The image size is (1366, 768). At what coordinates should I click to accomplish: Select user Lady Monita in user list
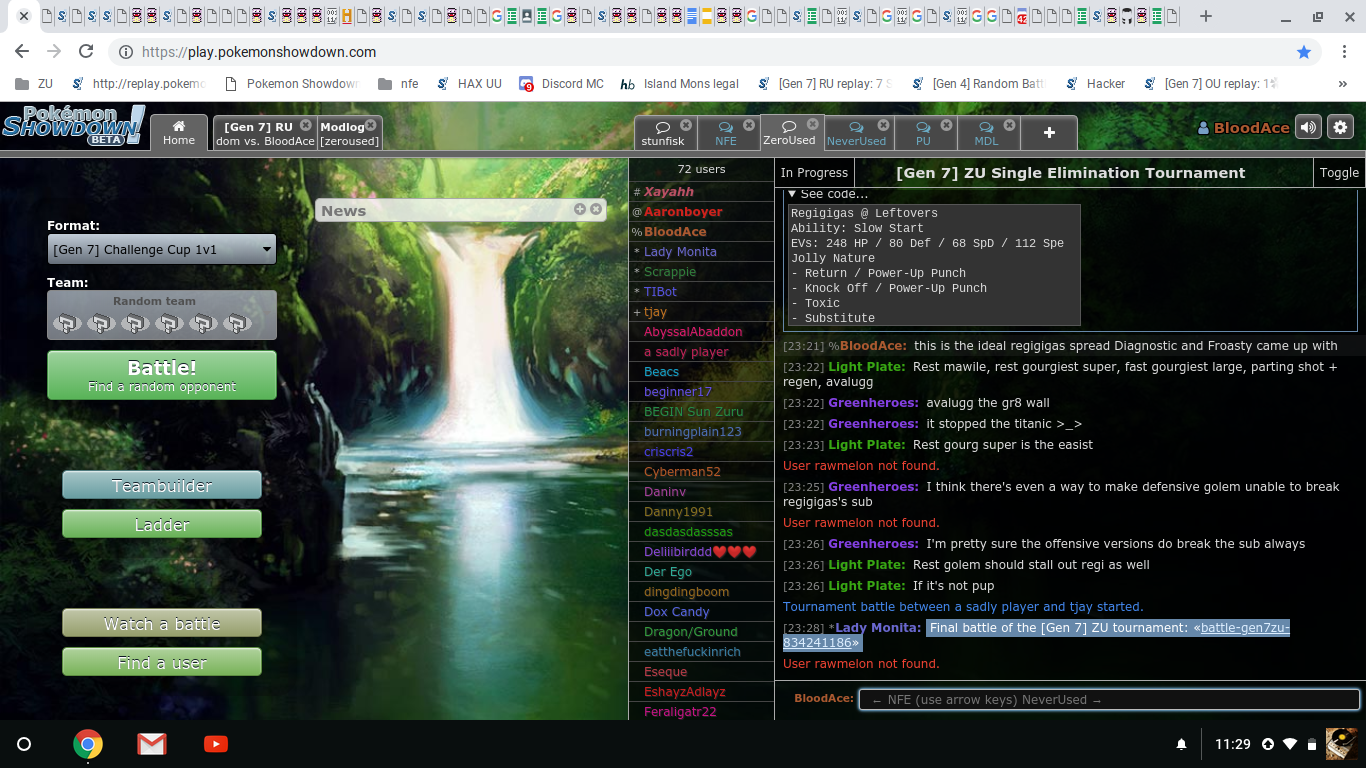pyautogui.click(x=701, y=252)
